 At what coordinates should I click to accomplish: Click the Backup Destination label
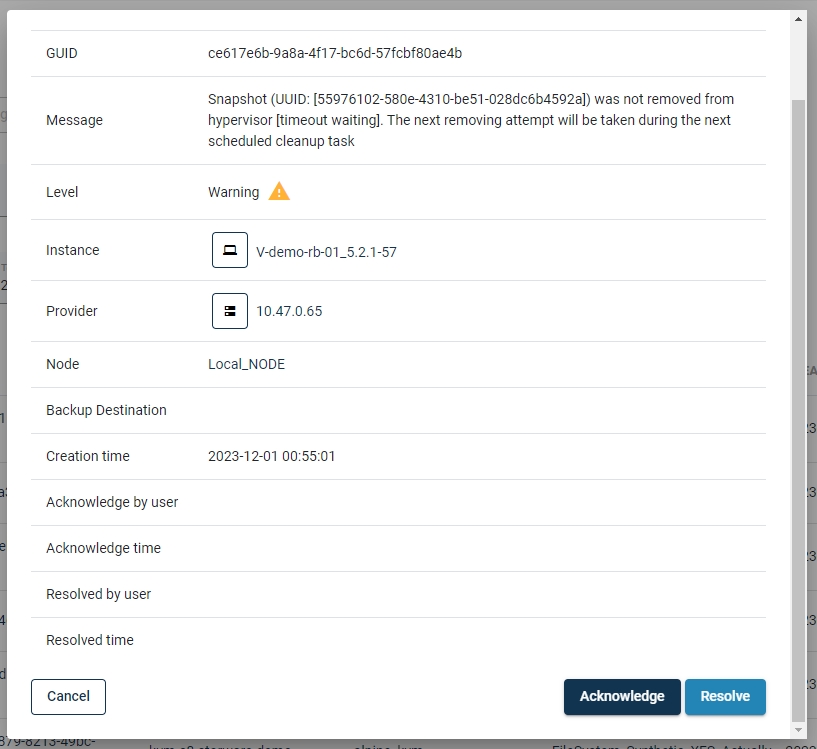coord(106,410)
